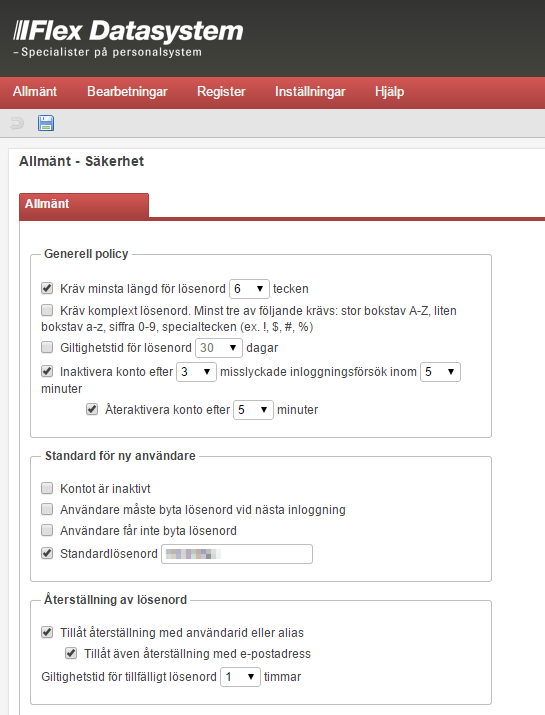Check 'Användare får inte byta lösenord'
The width and height of the screenshot is (545, 715).
(x=47, y=530)
